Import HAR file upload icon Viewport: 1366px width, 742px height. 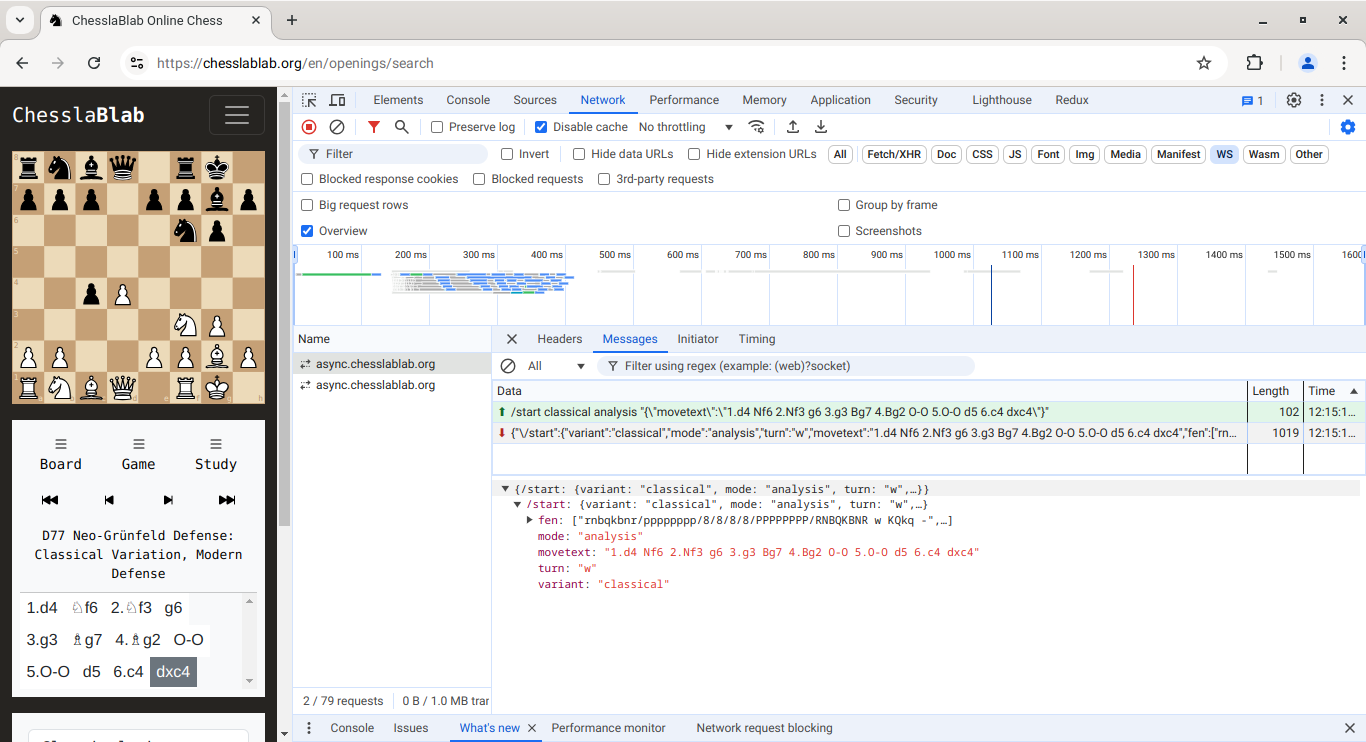pyautogui.click(x=793, y=127)
